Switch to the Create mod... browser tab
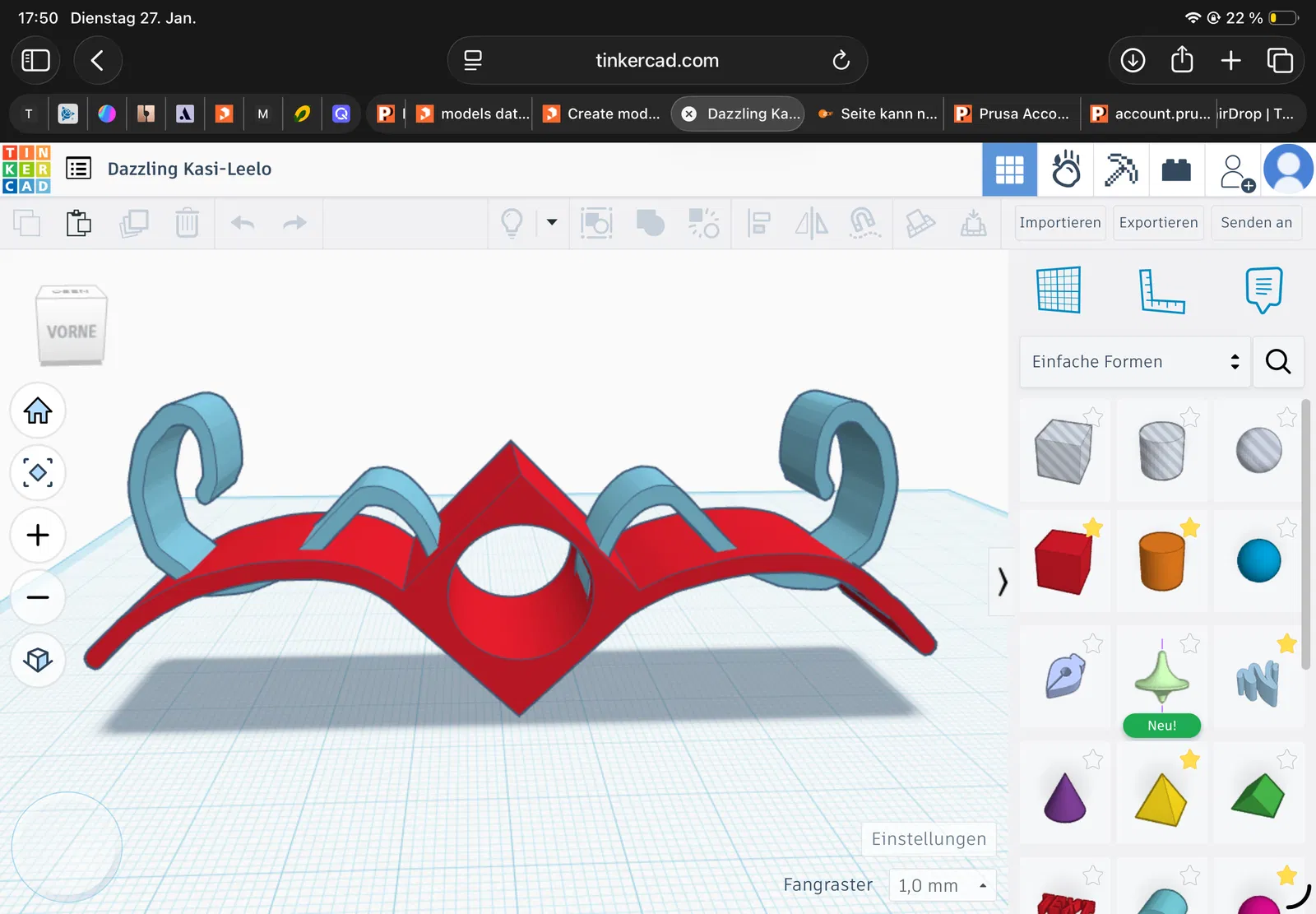 pos(602,114)
